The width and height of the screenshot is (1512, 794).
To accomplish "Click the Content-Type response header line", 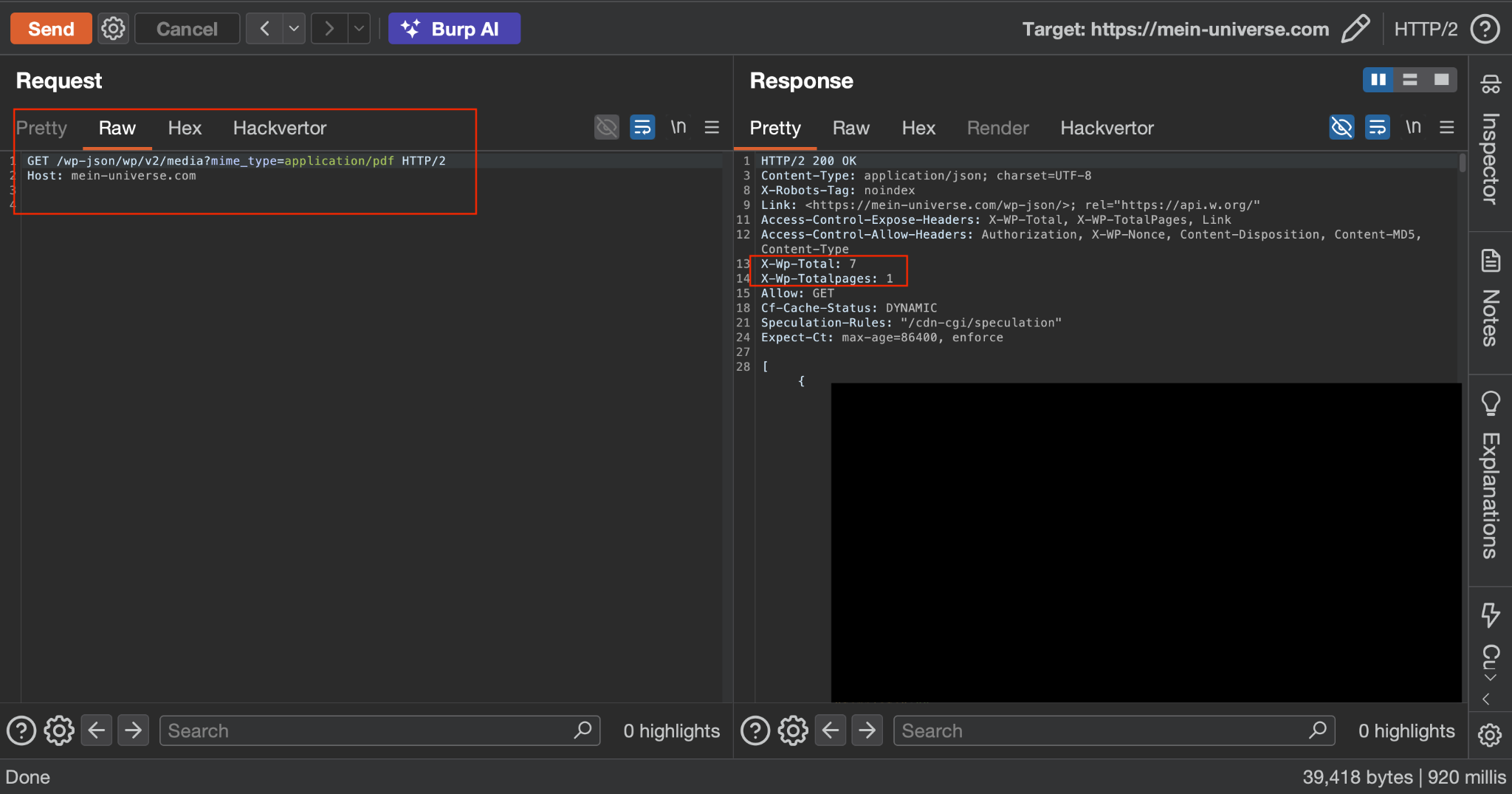I will pos(926,176).
